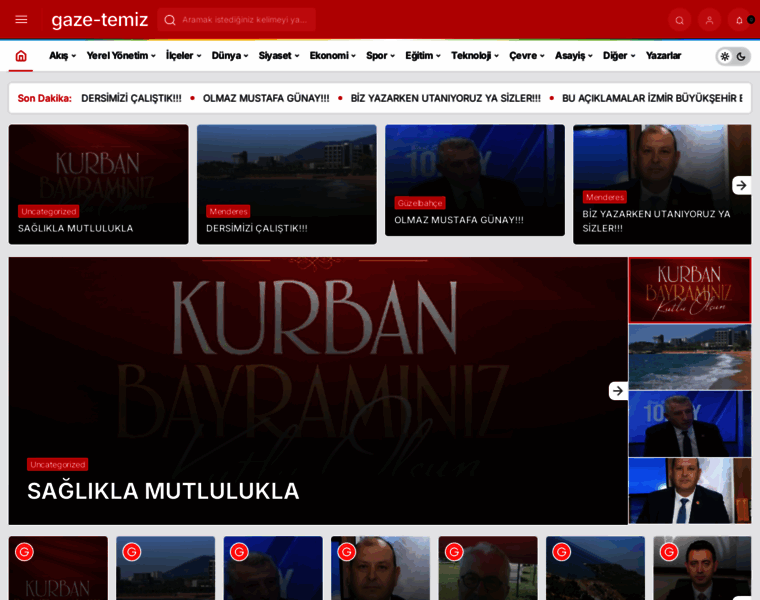Expand the Spor menu
Viewport: 760px width, 600px height.
click(x=381, y=56)
